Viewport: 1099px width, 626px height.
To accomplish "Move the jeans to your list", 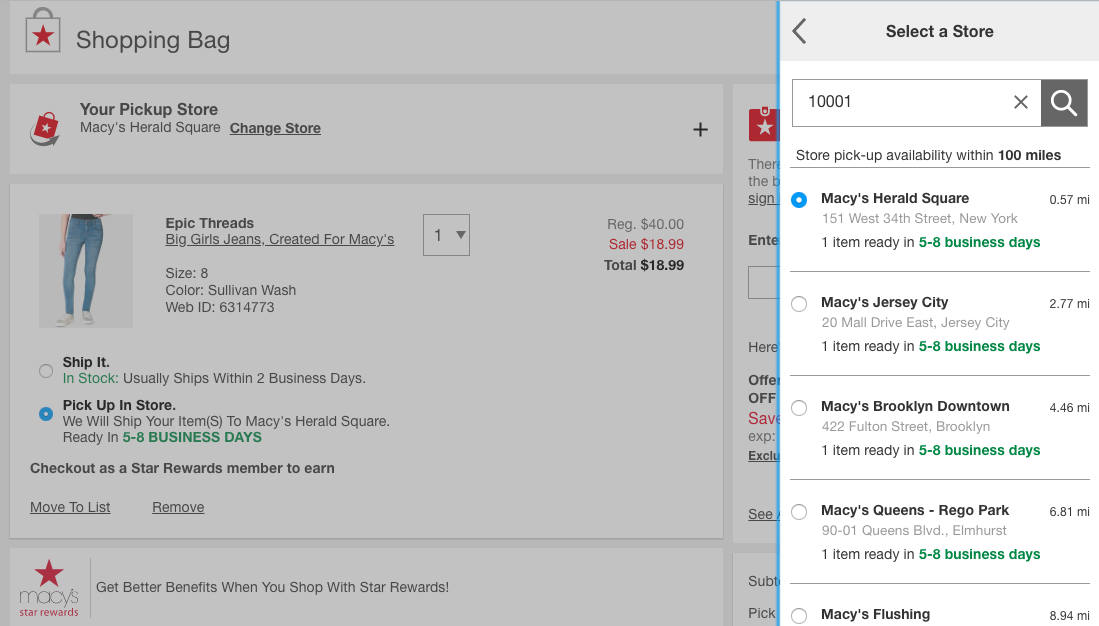I will pos(69,507).
